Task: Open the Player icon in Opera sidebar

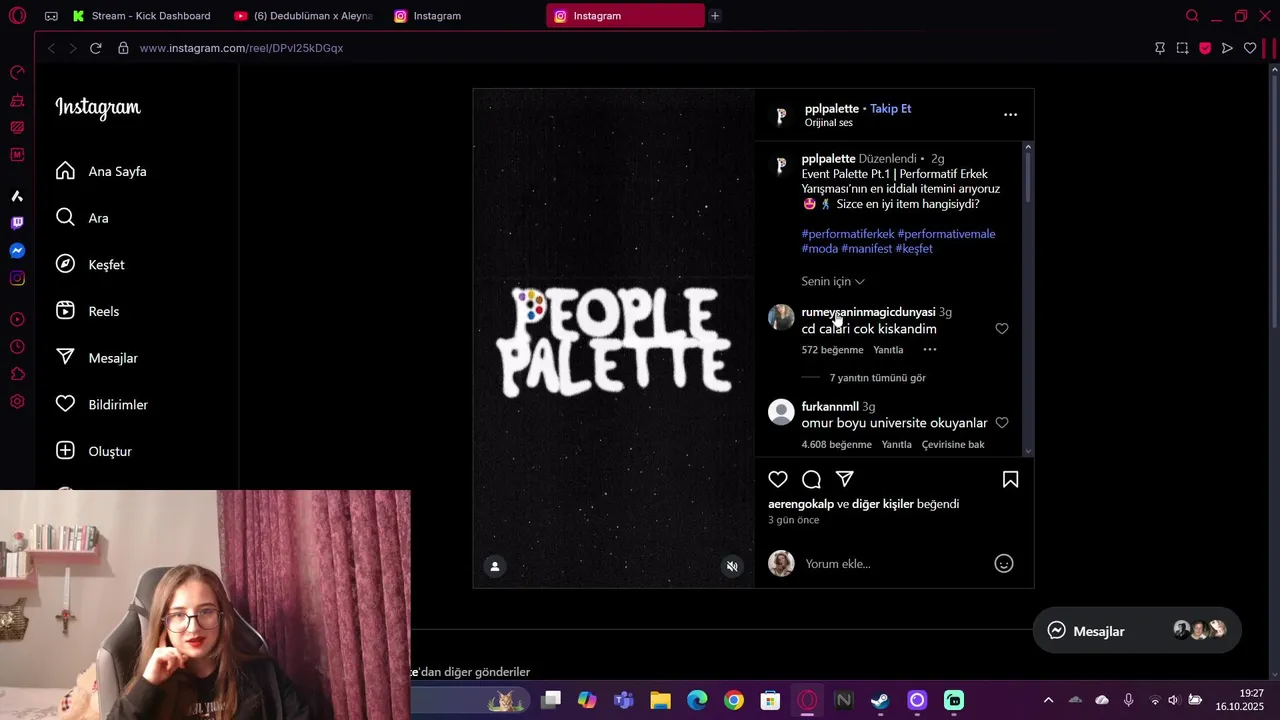Action: click(x=17, y=319)
